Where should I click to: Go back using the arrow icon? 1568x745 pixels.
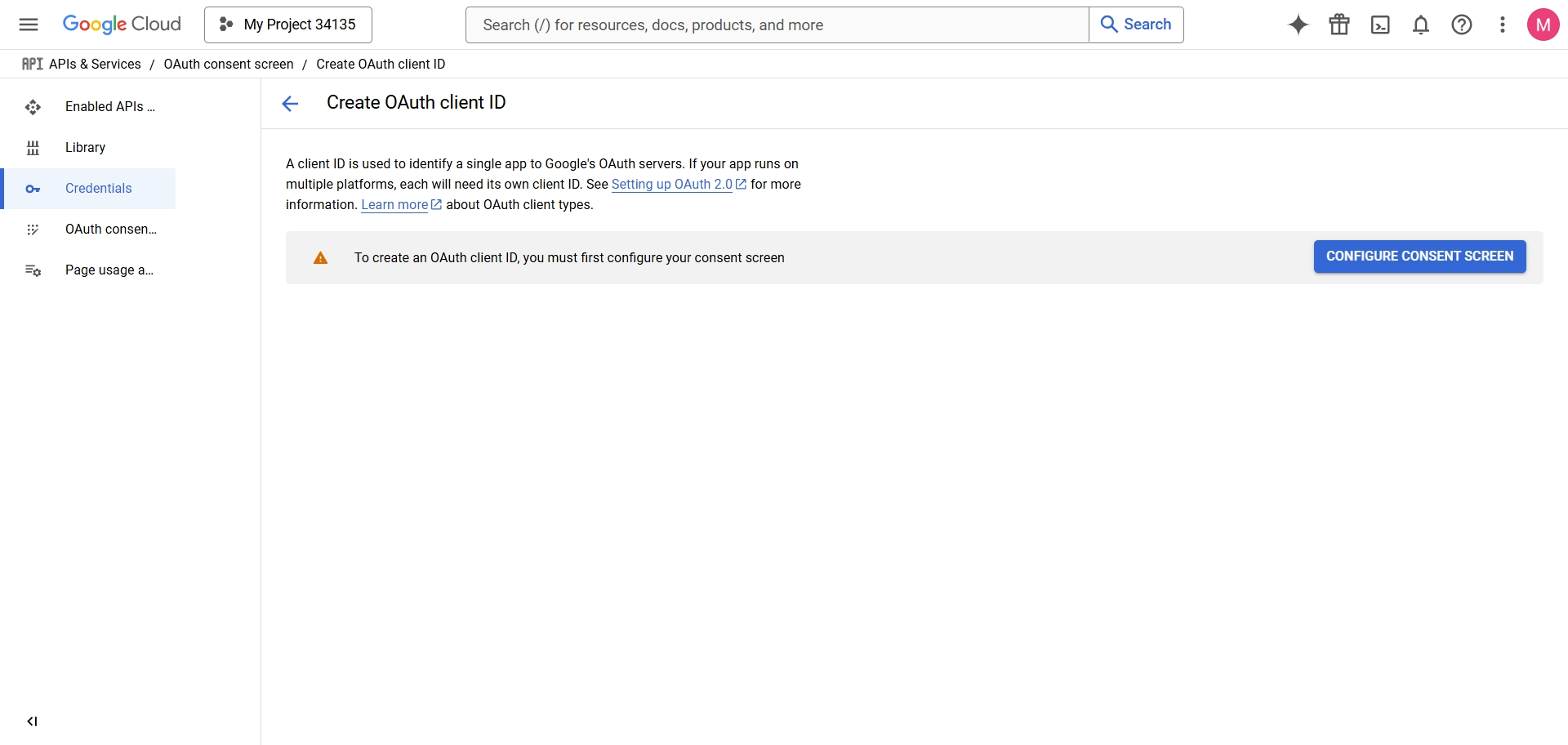click(290, 103)
